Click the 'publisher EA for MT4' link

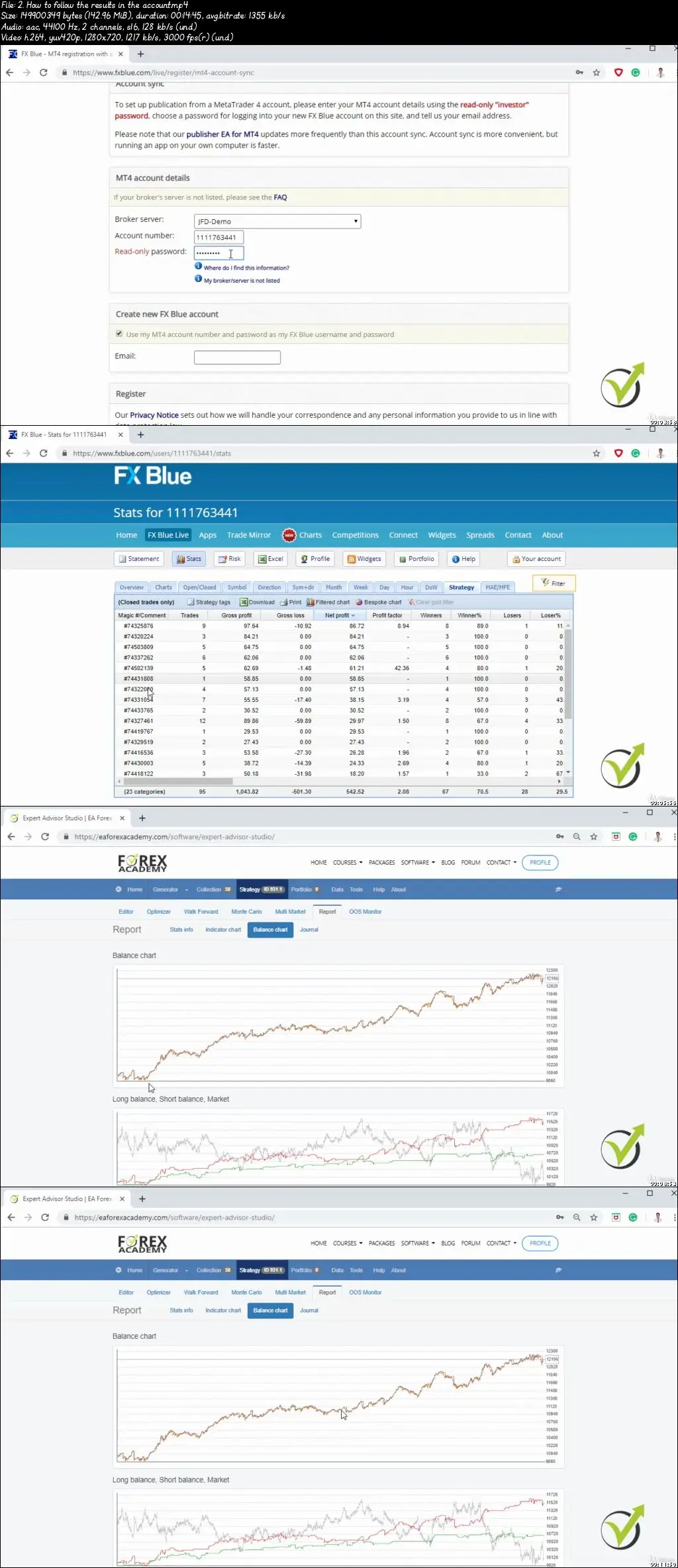(222, 134)
